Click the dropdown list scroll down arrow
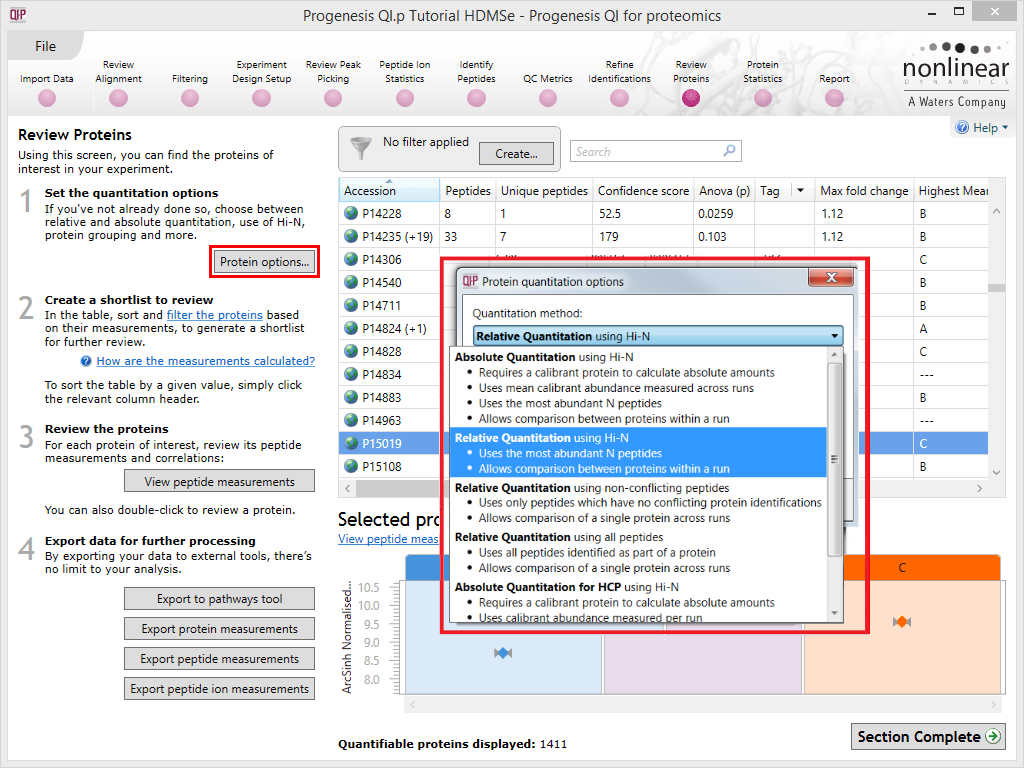The image size is (1024, 768). click(834, 613)
